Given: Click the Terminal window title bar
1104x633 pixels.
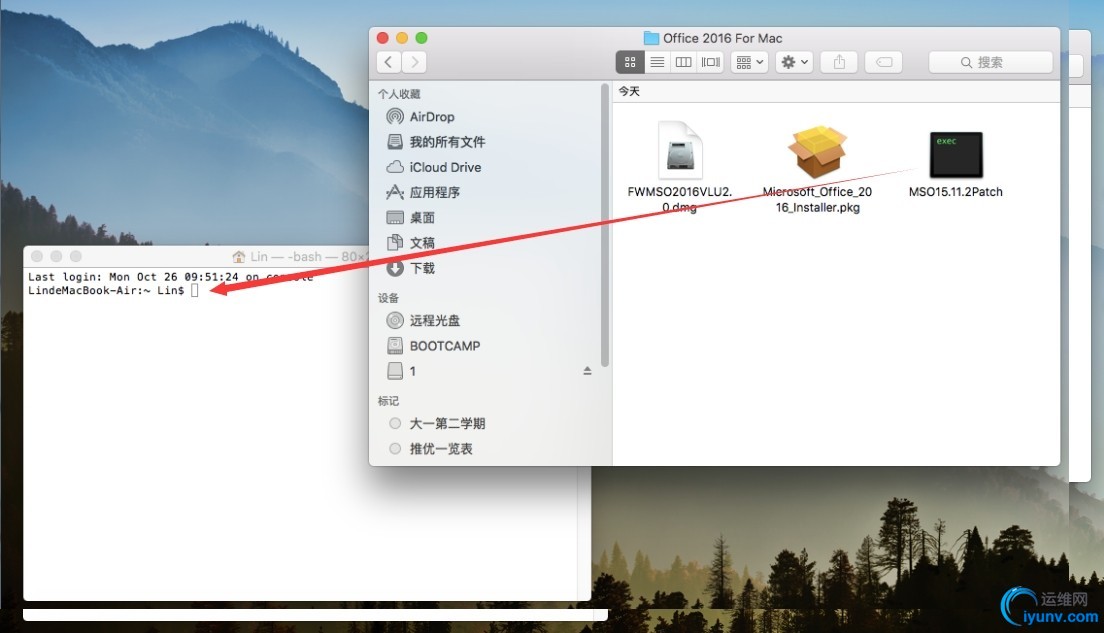Looking at the screenshot, I should 196,256.
